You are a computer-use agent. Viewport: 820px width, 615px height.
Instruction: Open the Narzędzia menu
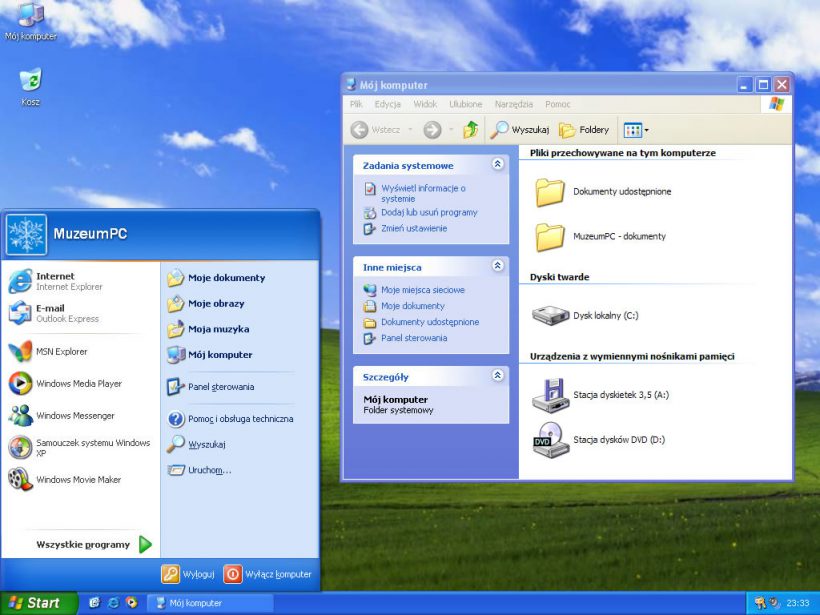coord(513,104)
